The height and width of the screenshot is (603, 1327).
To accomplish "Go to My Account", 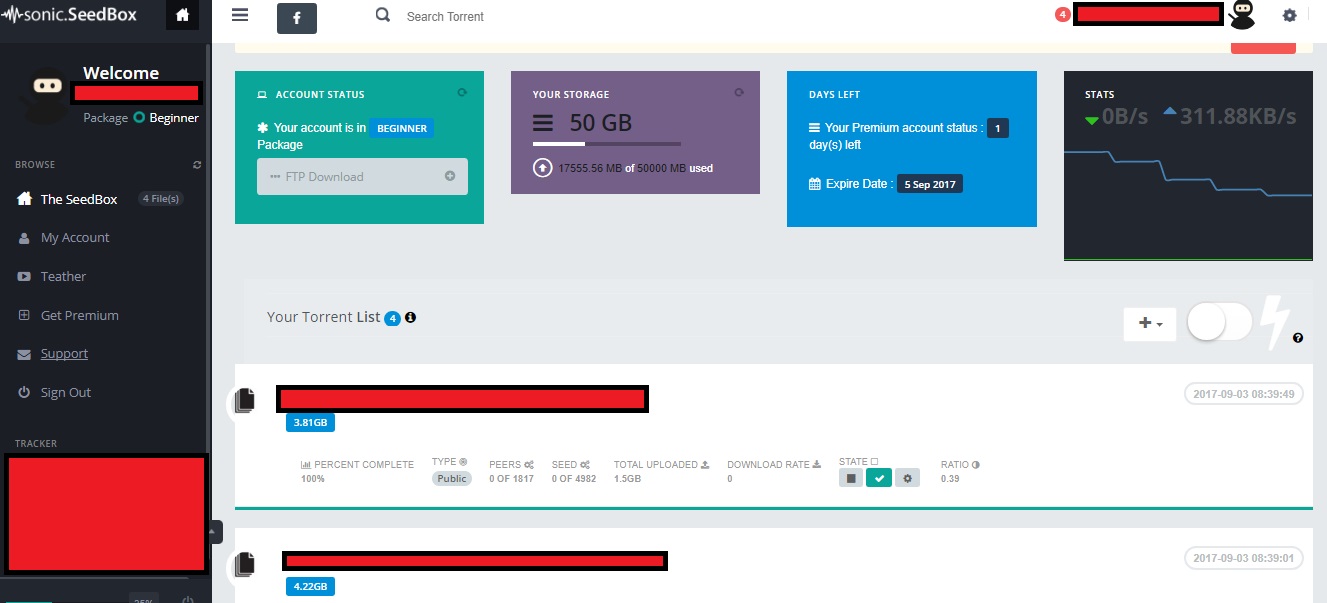I will [x=75, y=238].
